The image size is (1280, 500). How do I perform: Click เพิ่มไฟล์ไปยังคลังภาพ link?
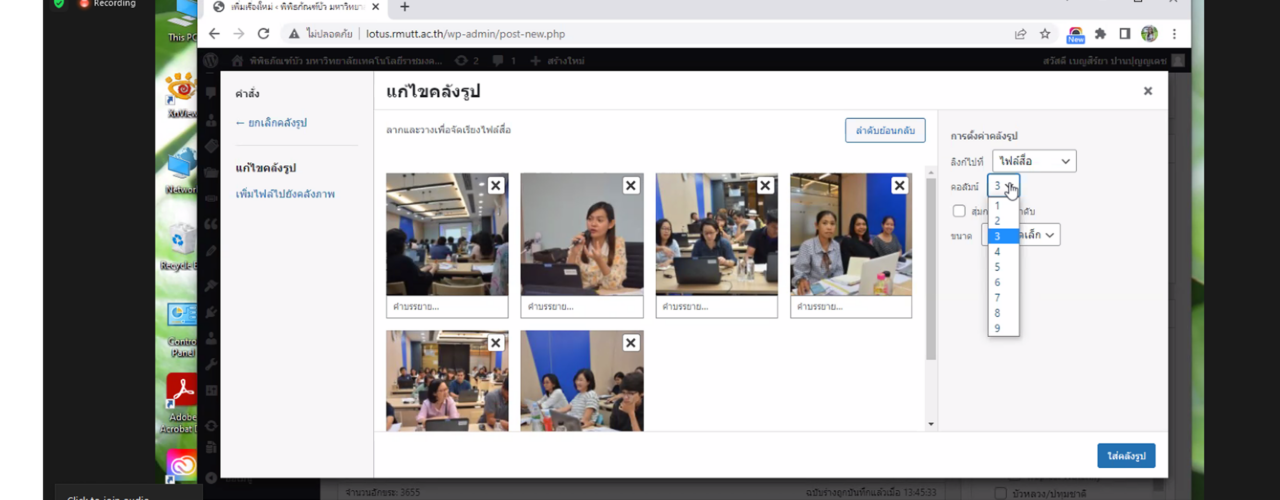tap(285, 194)
